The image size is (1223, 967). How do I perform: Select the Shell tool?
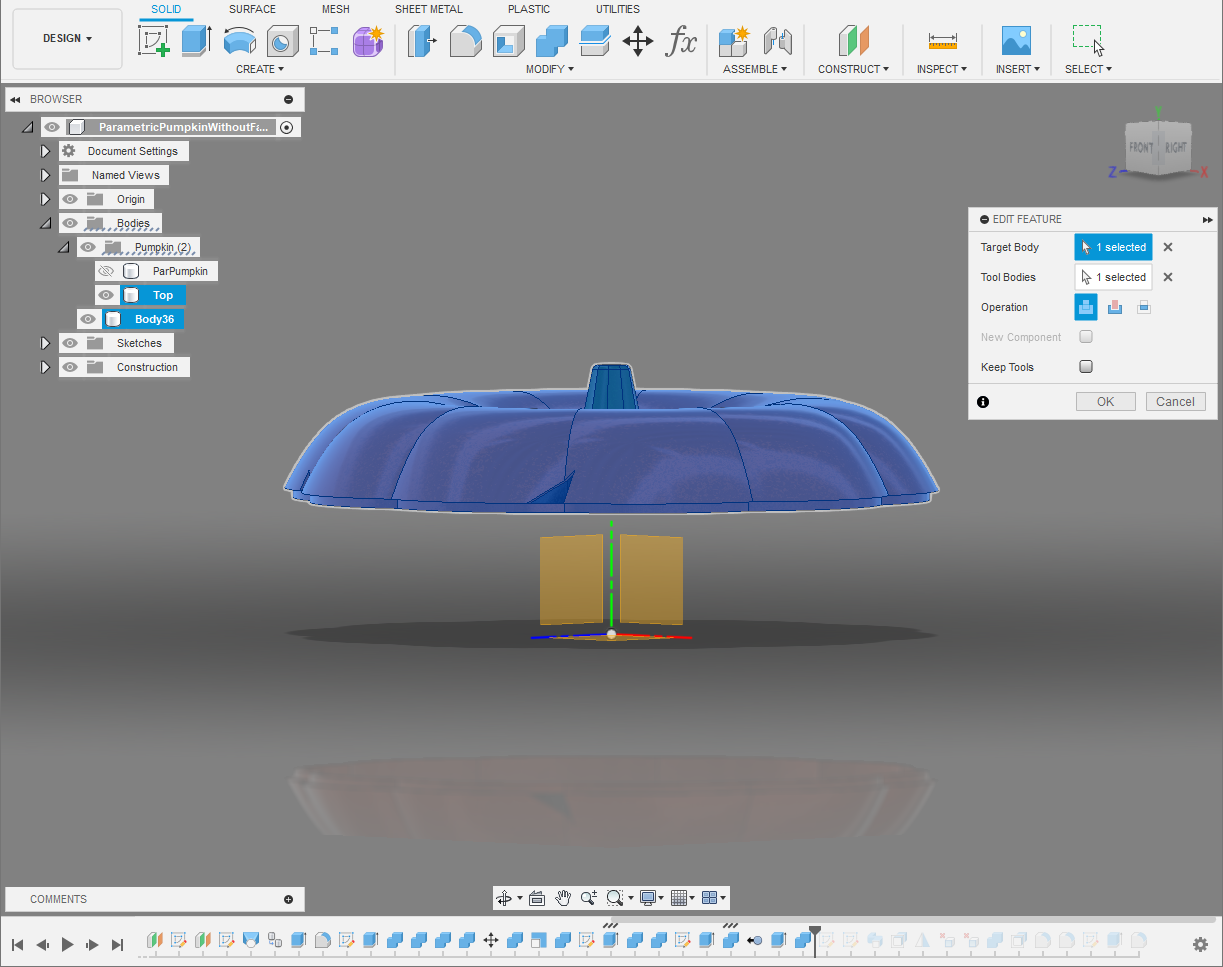(509, 41)
